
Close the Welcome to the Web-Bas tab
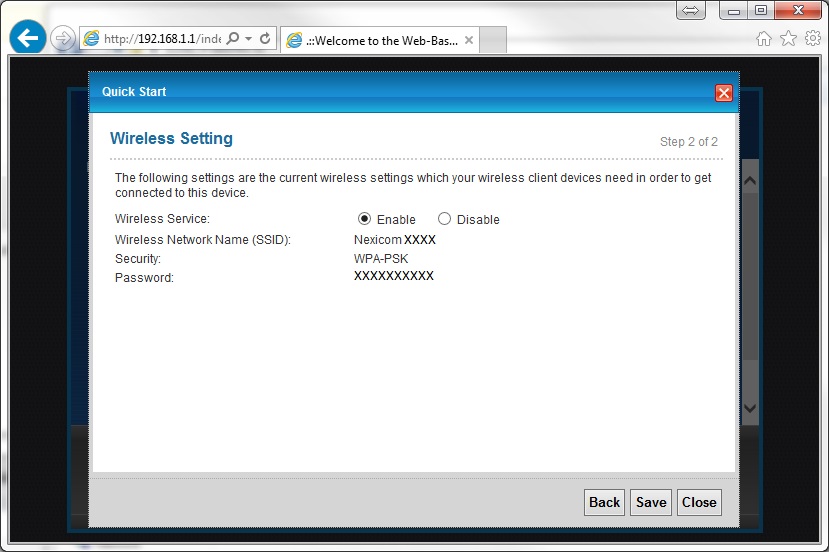pos(468,40)
